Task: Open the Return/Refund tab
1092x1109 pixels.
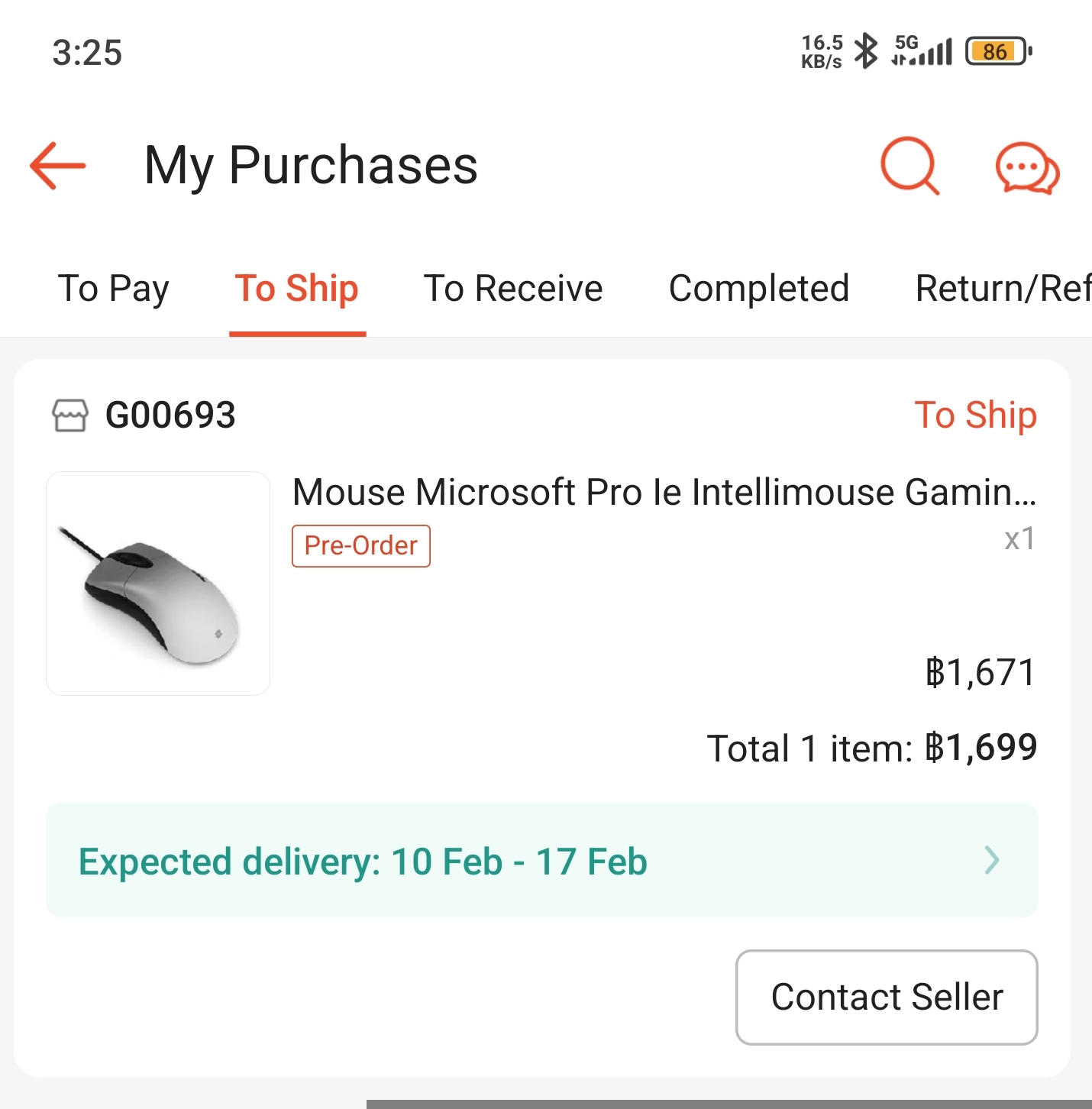Action: (1002, 289)
